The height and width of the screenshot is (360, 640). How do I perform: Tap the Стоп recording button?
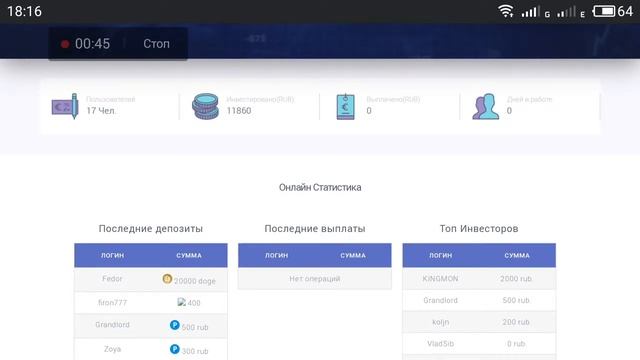[156, 44]
